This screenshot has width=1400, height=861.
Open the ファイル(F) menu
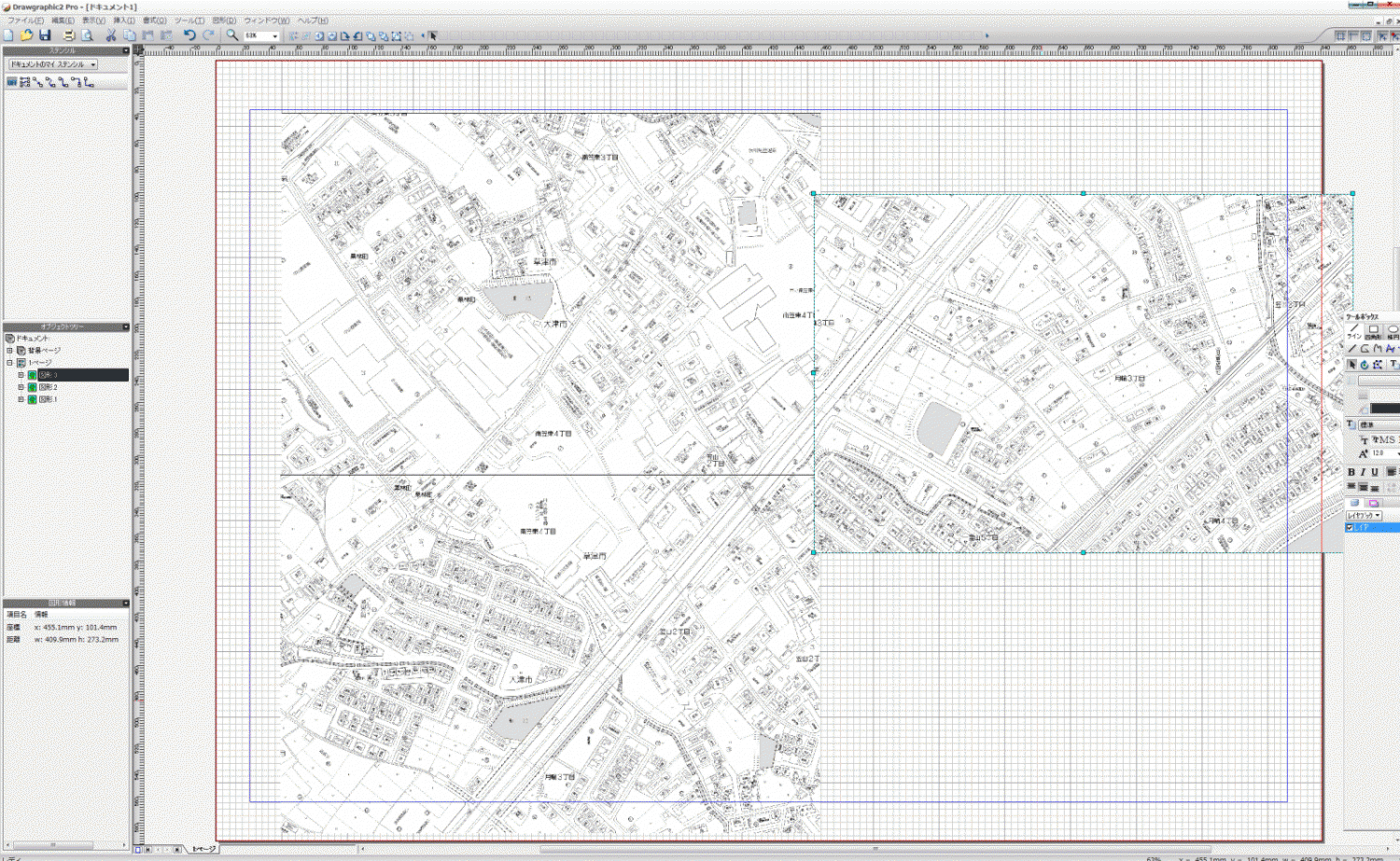(x=25, y=21)
